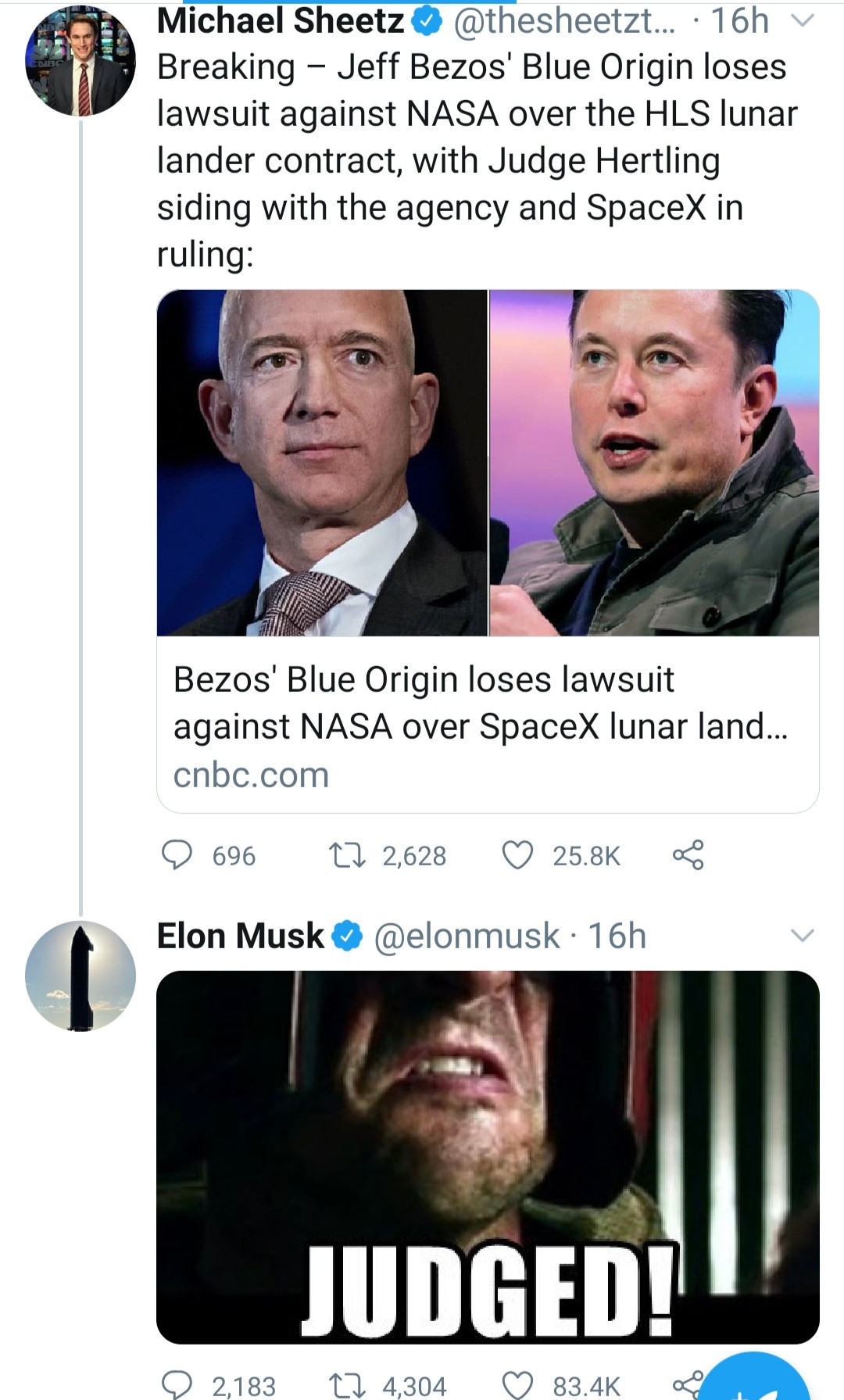Image resolution: width=844 pixels, height=1400 pixels.
Task: Reply to Michael Sheetz's tweet
Action: click(177, 855)
